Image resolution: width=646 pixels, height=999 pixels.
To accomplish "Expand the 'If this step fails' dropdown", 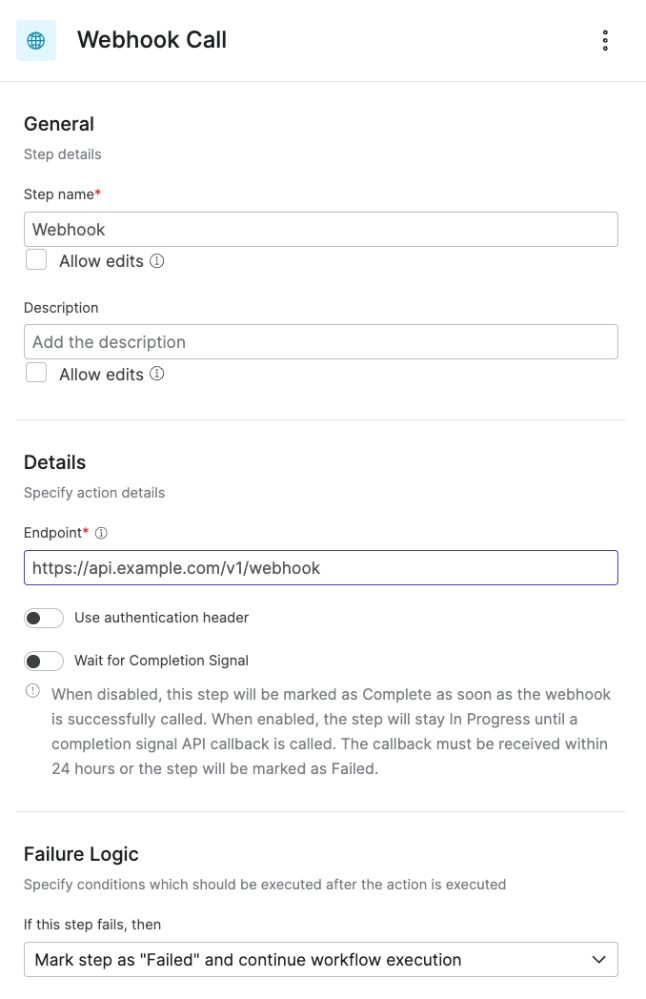I will coord(321,959).
